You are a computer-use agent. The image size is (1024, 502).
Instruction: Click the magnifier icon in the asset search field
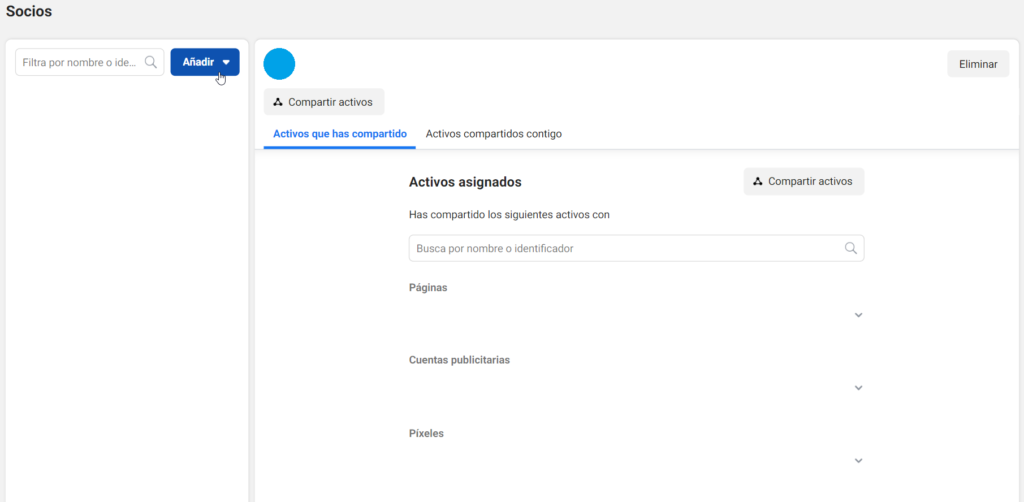(851, 248)
